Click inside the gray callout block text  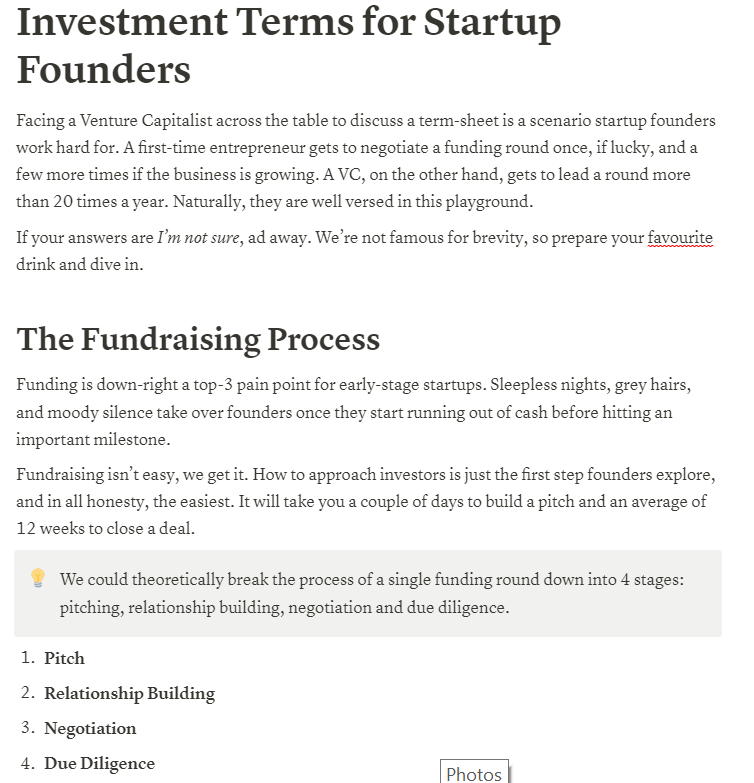(372, 593)
